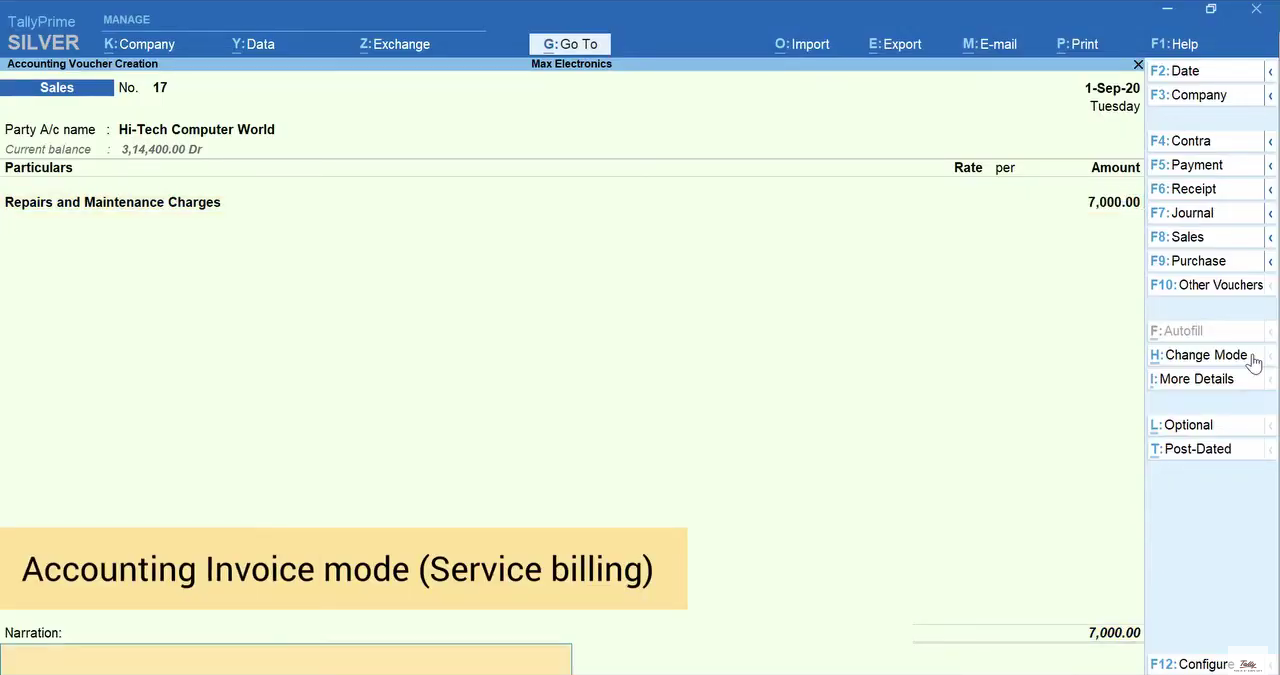Expand arrow beside F2: Date
Viewport: 1280px width, 675px height.
pyautogui.click(x=1271, y=71)
